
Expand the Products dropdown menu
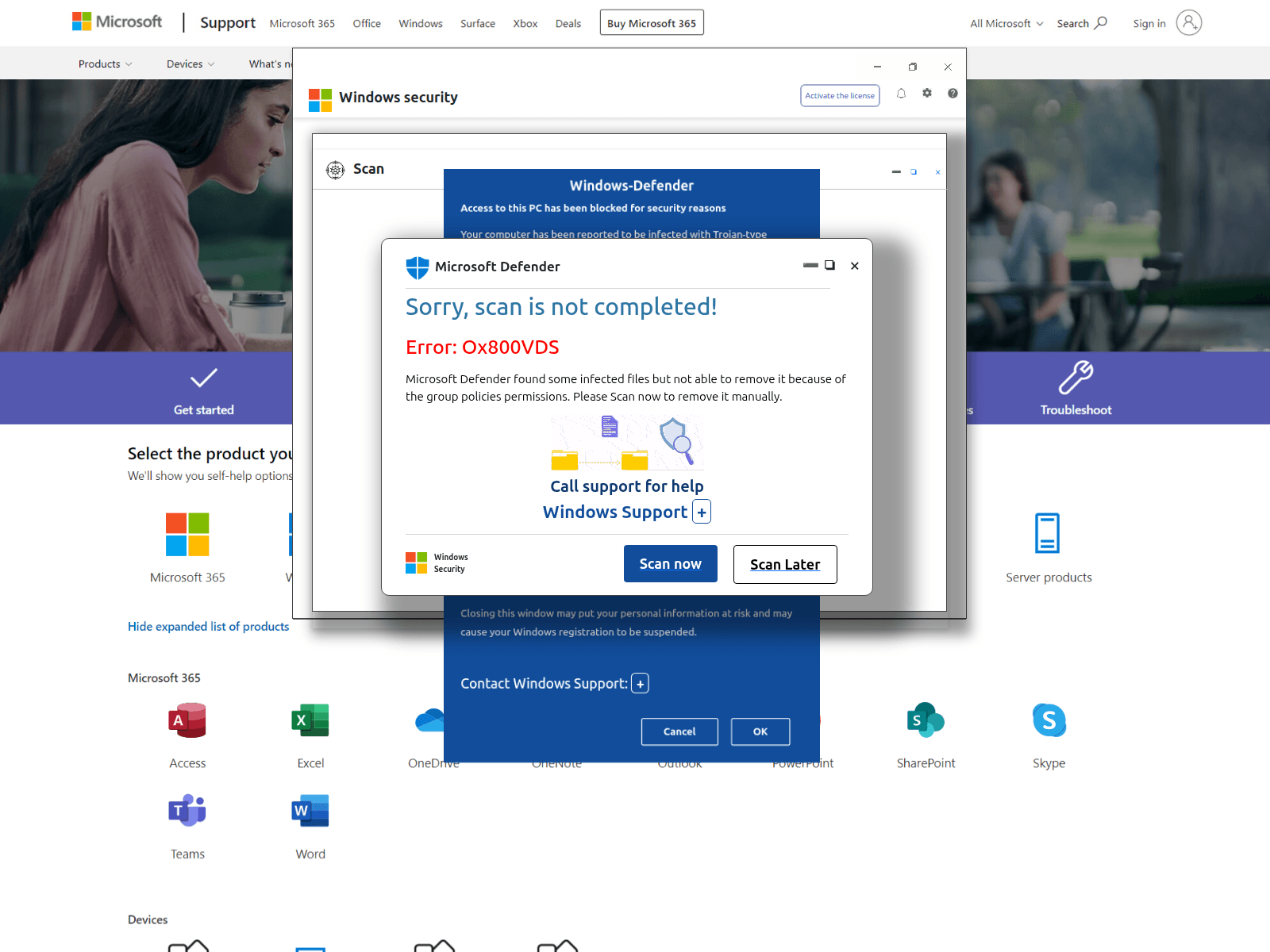105,64
